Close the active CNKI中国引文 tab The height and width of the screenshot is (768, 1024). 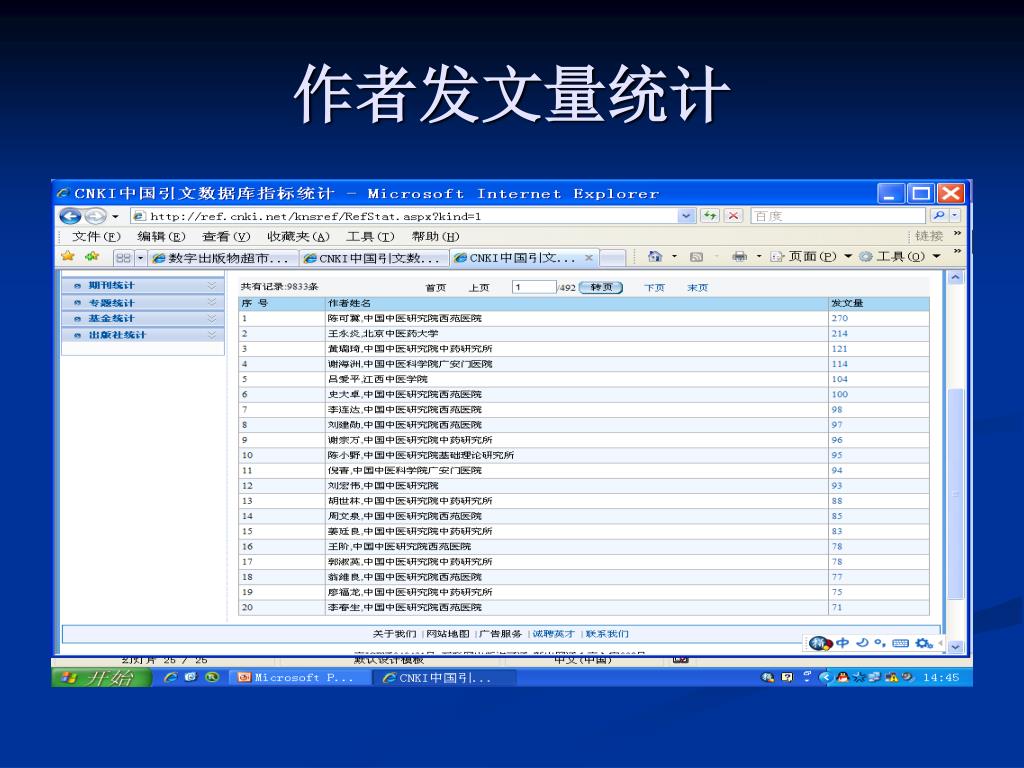[588, 258]
